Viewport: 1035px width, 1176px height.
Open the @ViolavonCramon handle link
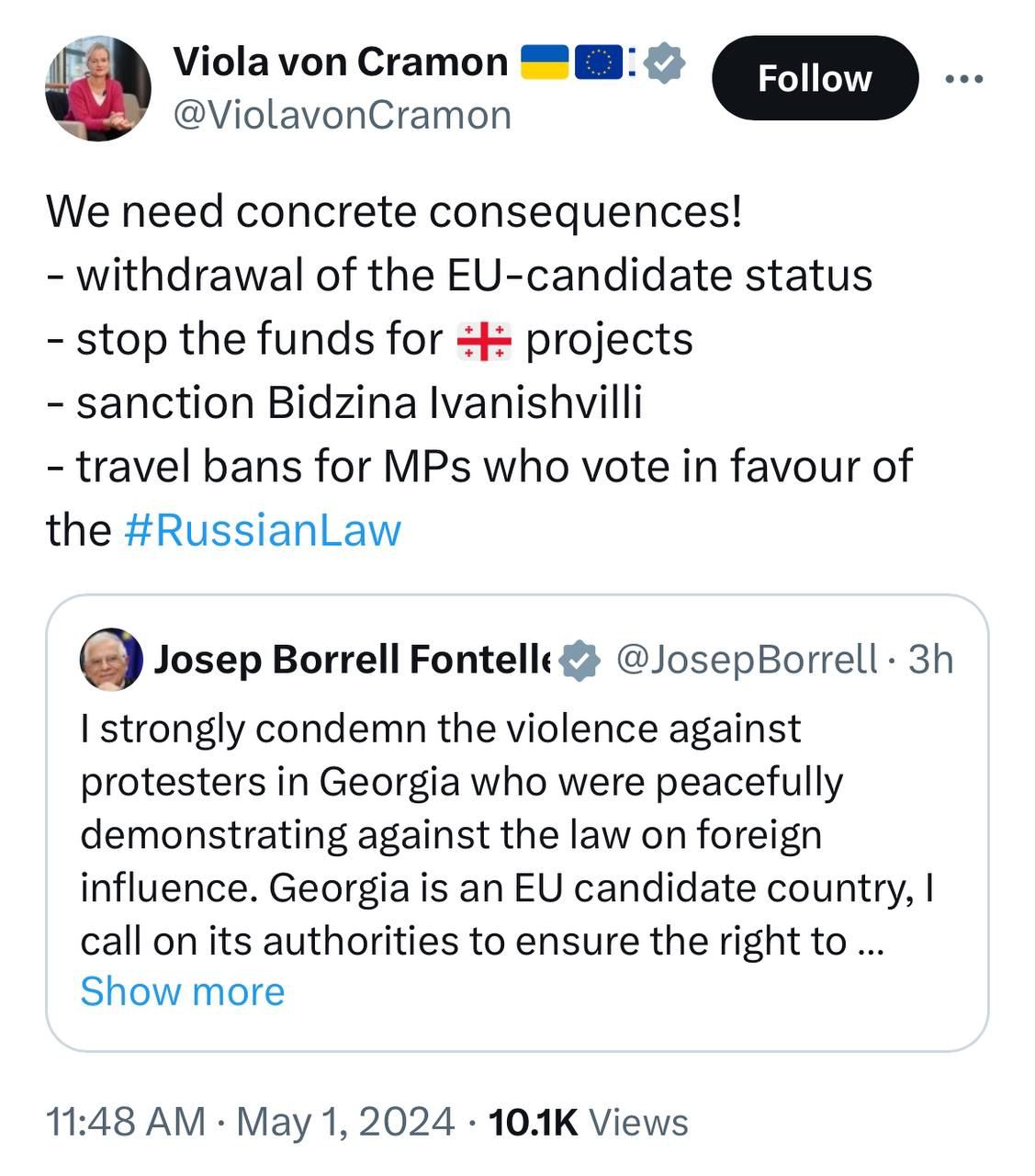tap(342, 116)
